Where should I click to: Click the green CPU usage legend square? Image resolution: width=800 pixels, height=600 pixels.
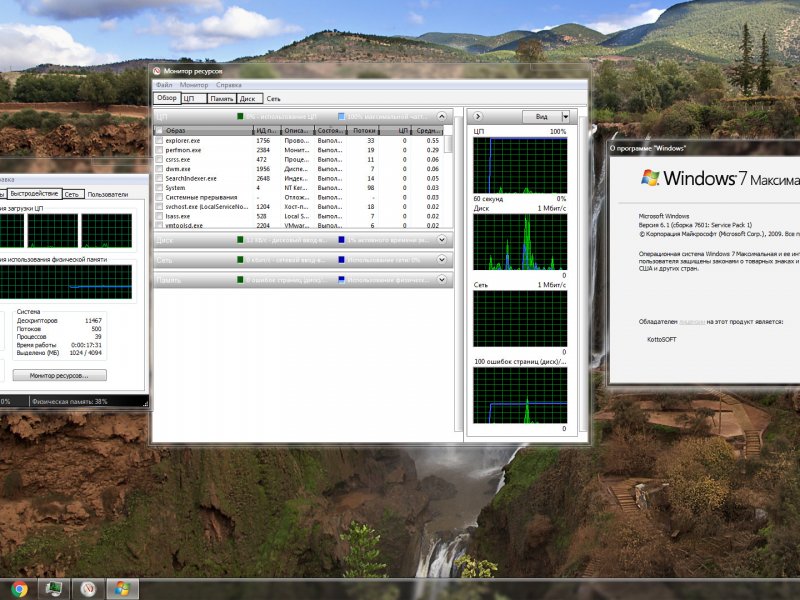(240, 116)
